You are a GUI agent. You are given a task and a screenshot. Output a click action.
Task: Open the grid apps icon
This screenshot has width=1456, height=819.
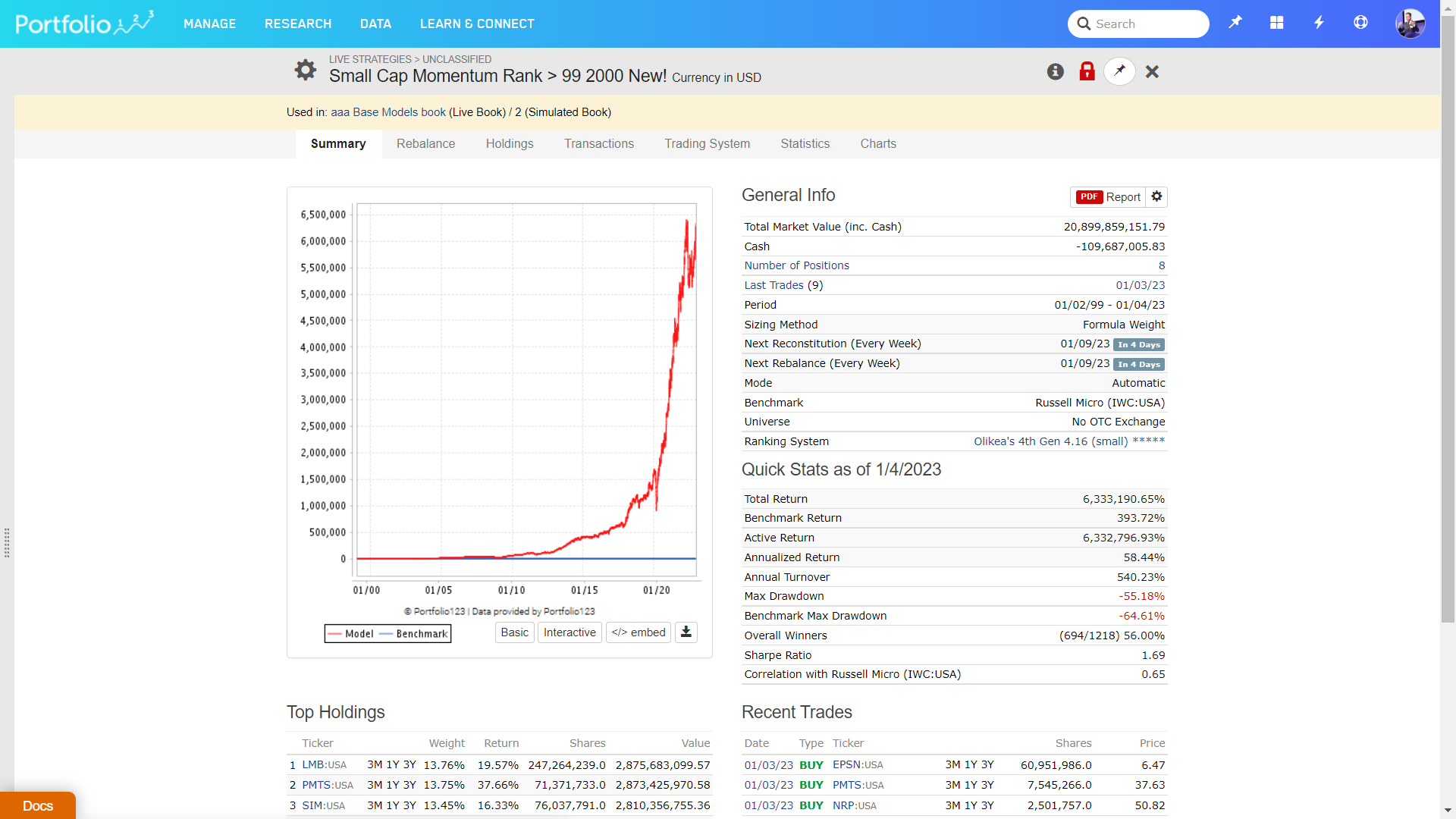pyautogui.click(x=1277, y=23)
